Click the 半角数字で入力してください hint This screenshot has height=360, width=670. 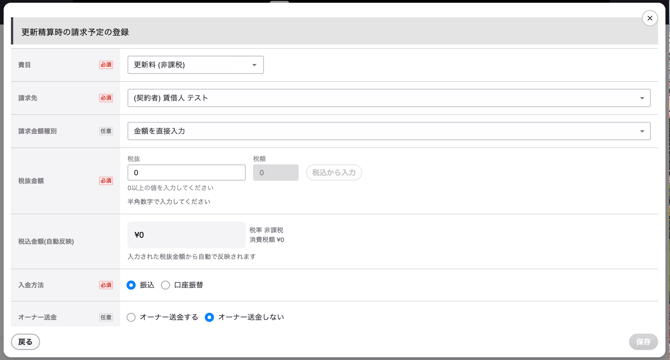[169, 202]
